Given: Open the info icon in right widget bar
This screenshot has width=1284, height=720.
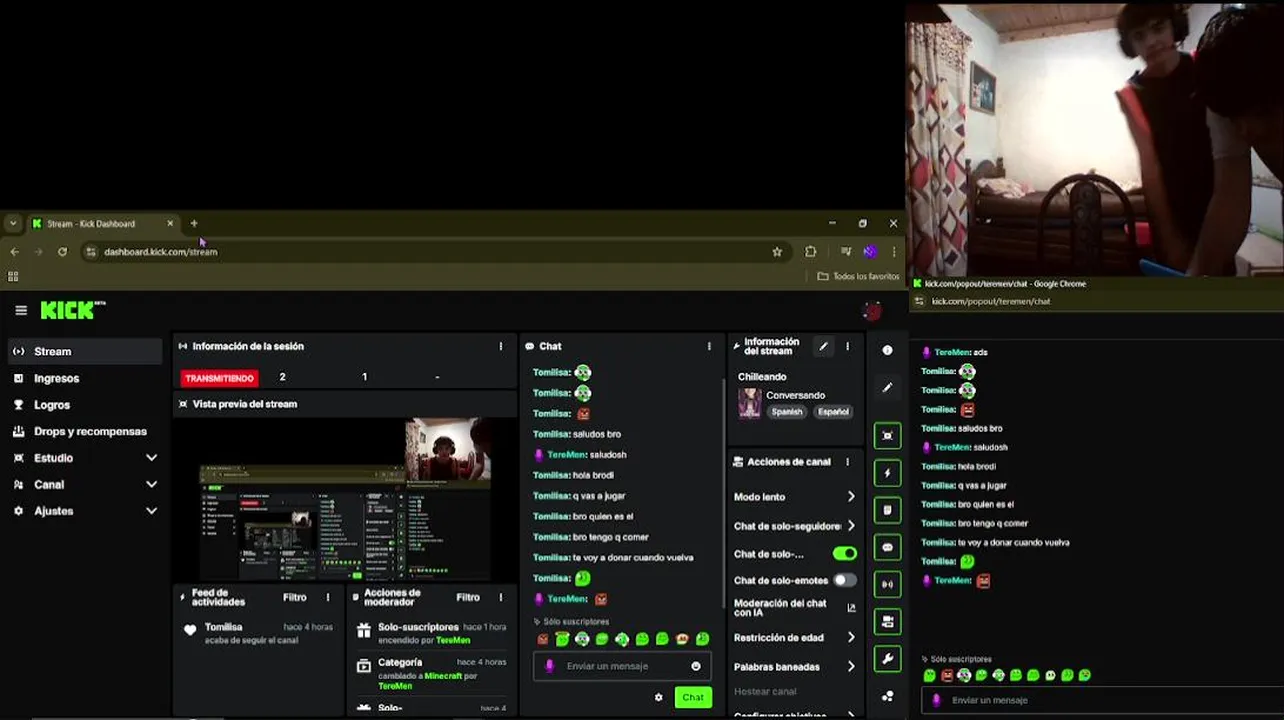Looking at the screenshot, I should coord(887,350).
